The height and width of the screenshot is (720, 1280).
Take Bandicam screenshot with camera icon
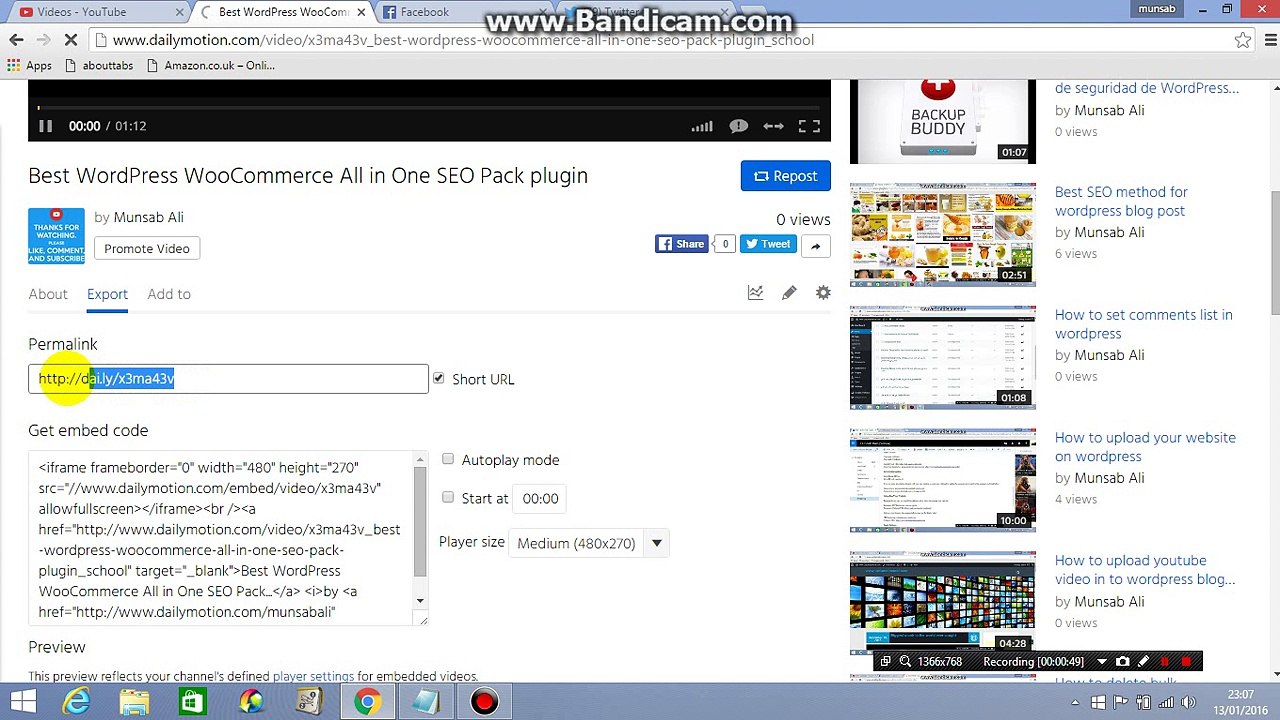(x=1122, y=661)
